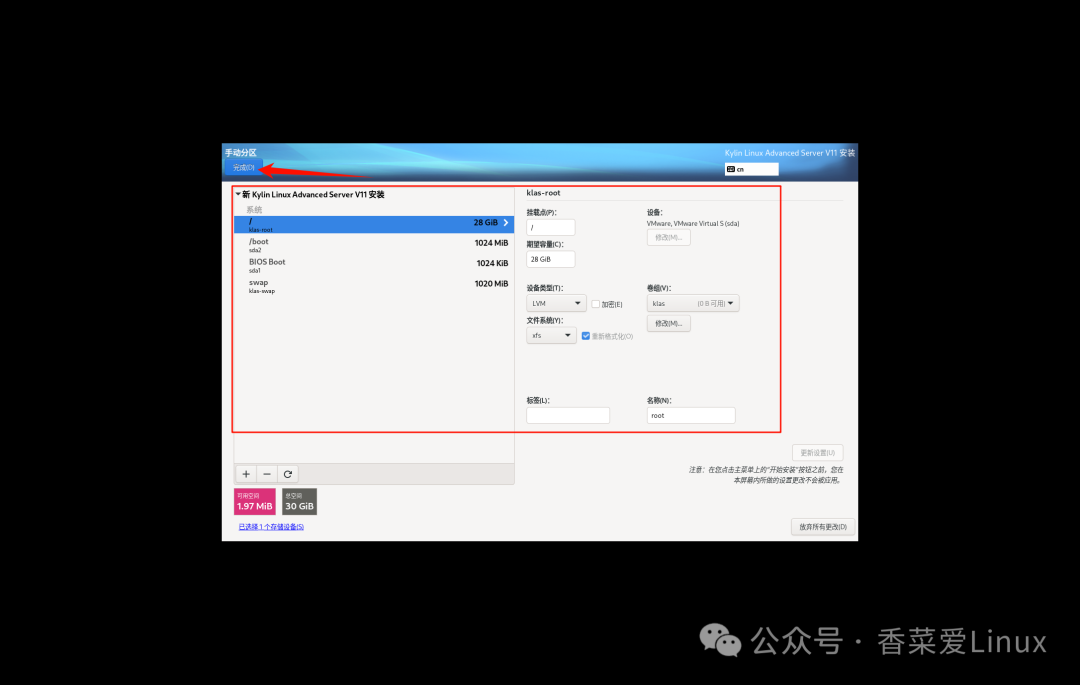Viewport: 1080px width, 685px height.
Task: Click the 放弃所有更改 discard all changes button
Action: coord(823,527)
